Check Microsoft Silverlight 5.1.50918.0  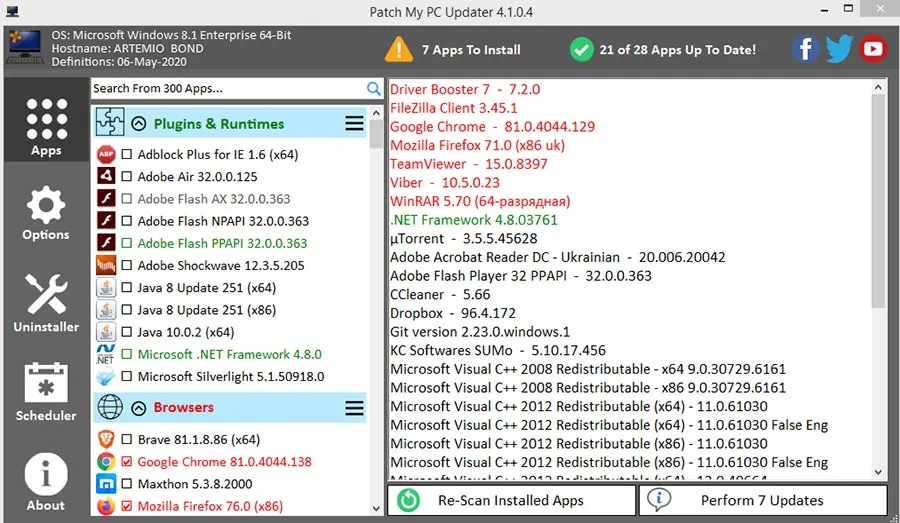pyautogui.click(x=127, y=377)
